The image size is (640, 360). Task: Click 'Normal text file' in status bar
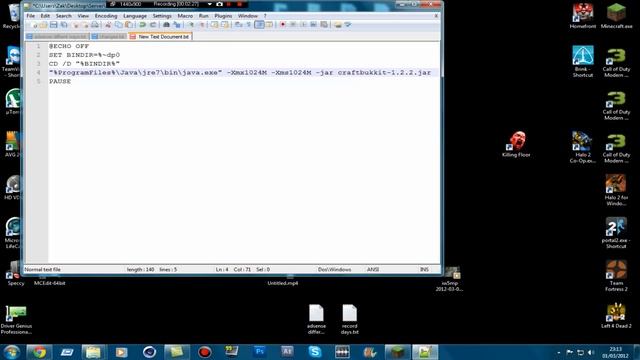click(x=42, y=269)
